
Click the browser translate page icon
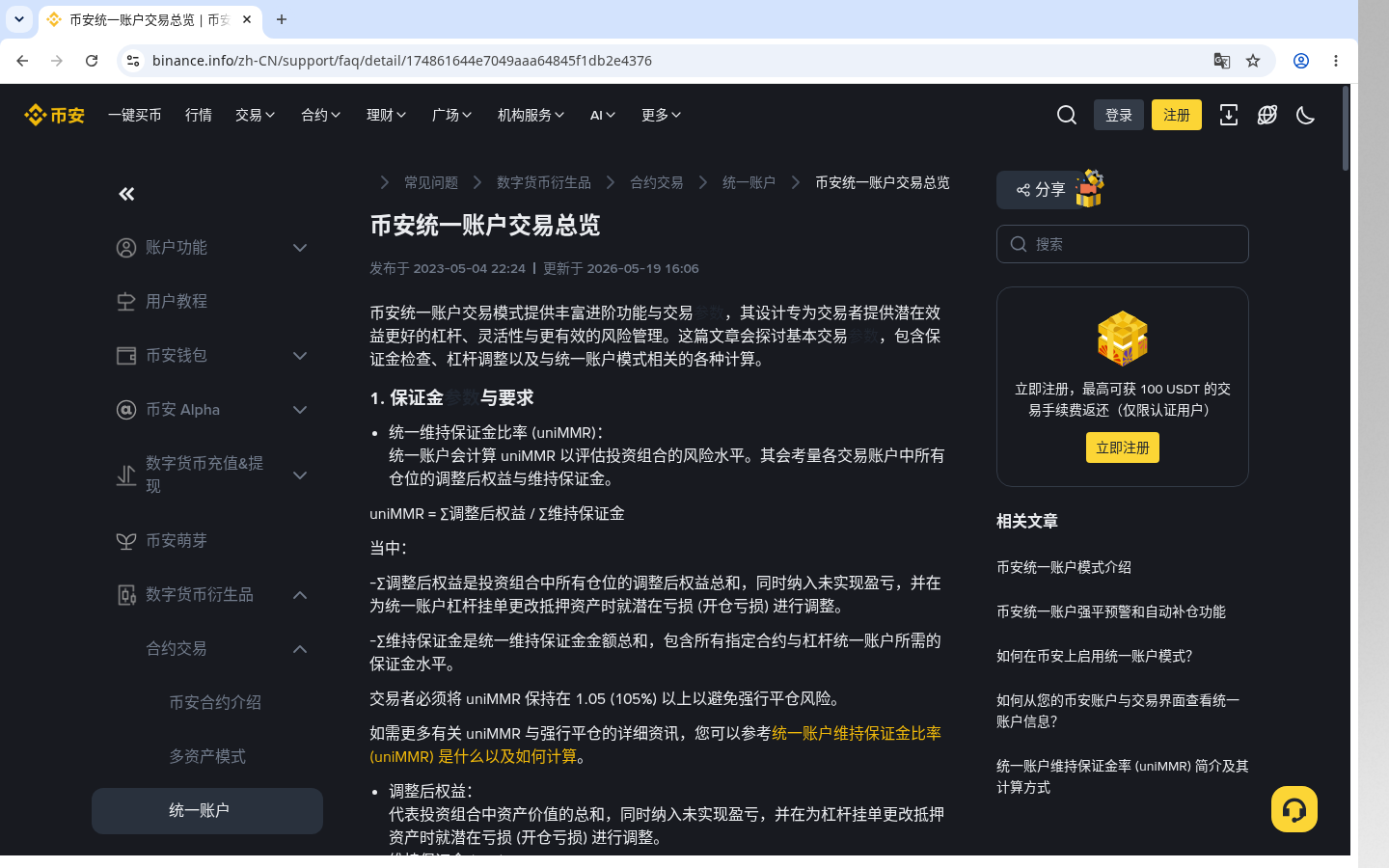[1222, 61]
